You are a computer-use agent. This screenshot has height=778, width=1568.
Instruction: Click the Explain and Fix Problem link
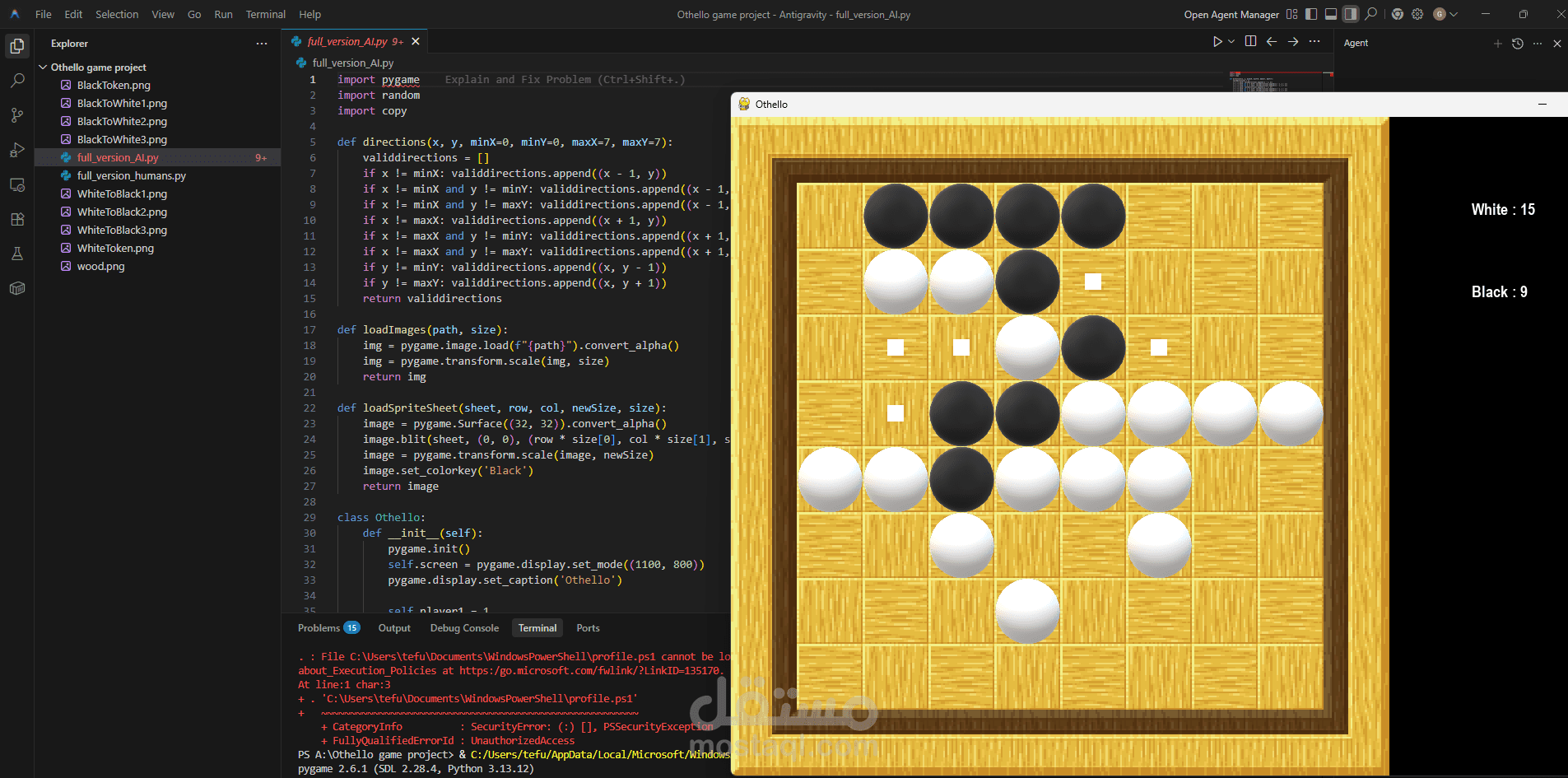point(563,79)
